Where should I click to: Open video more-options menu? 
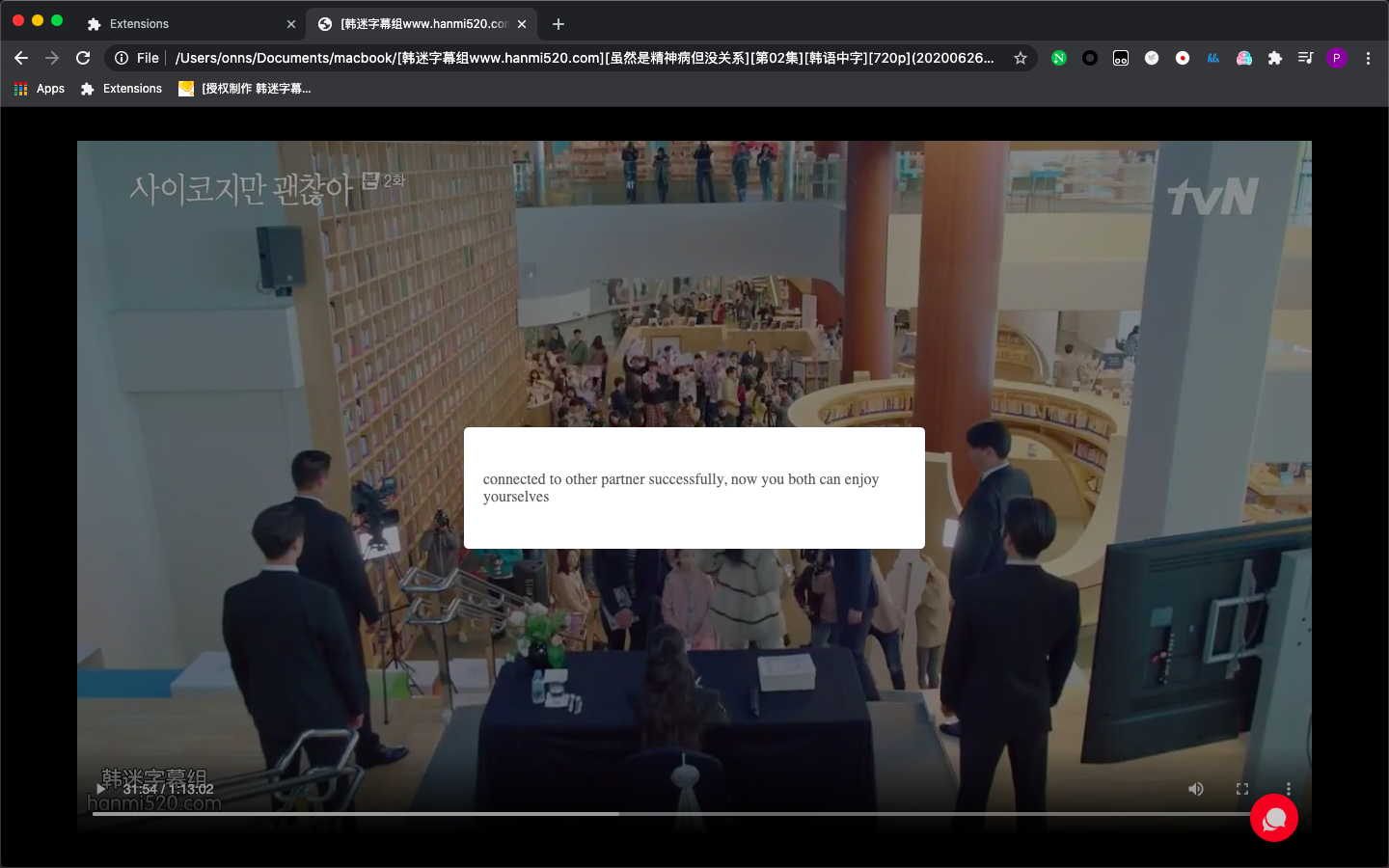tap(1289, 789)
